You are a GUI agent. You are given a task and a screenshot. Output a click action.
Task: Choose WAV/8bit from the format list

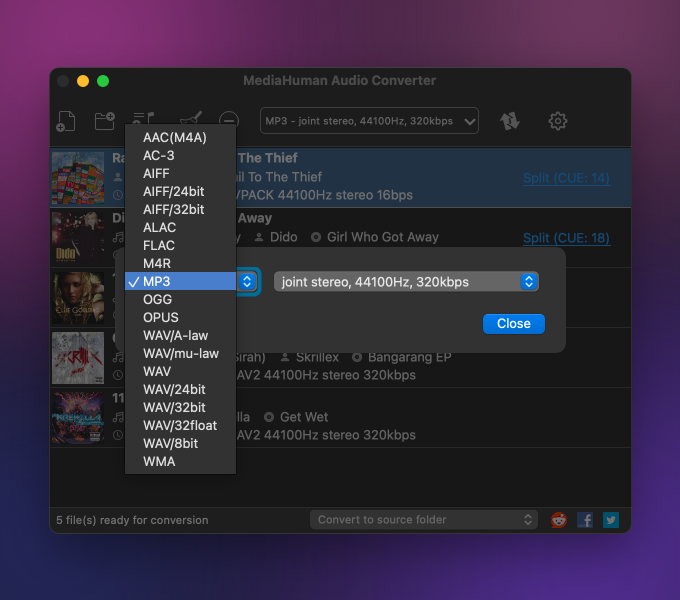(x=180, y=443)
